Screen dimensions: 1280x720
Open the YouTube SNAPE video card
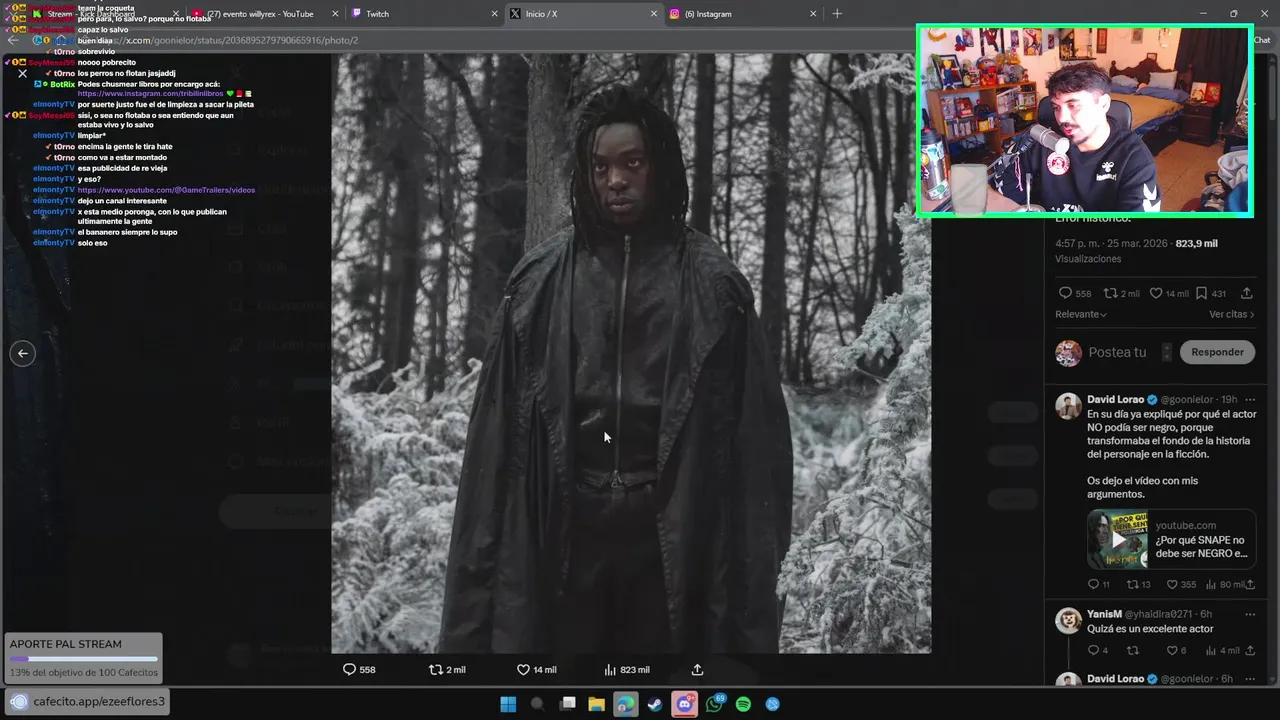[1171, 539]
